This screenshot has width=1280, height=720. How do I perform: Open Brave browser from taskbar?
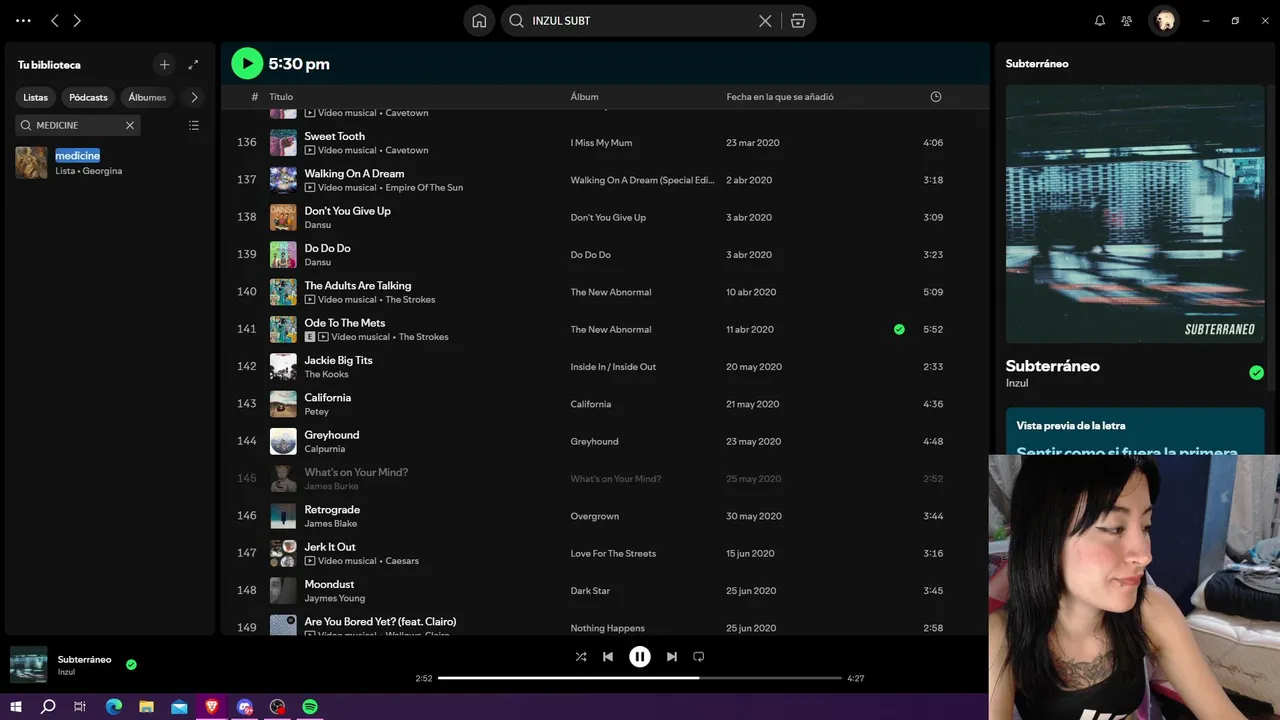[212, 707]
